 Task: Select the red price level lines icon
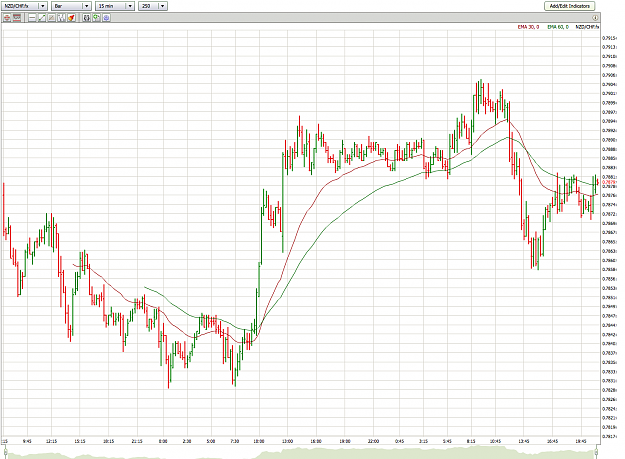point(17,18)
